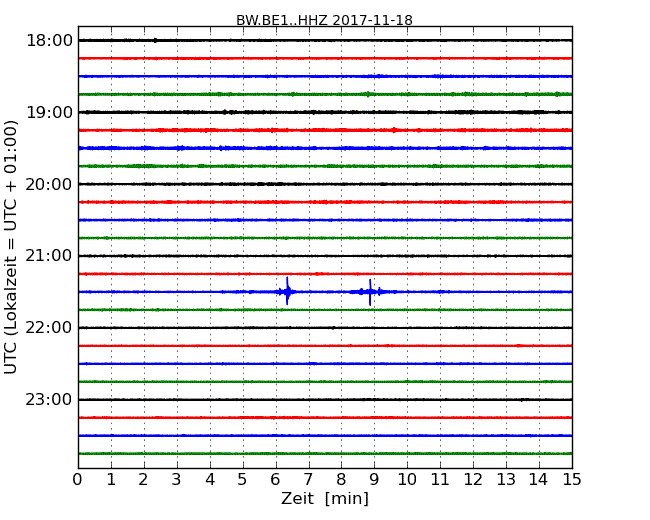Image resolution: width=650 pixels, height=520 pixels.
Task: Click the x-axis tick label 4
Action: tap(210, 480)
